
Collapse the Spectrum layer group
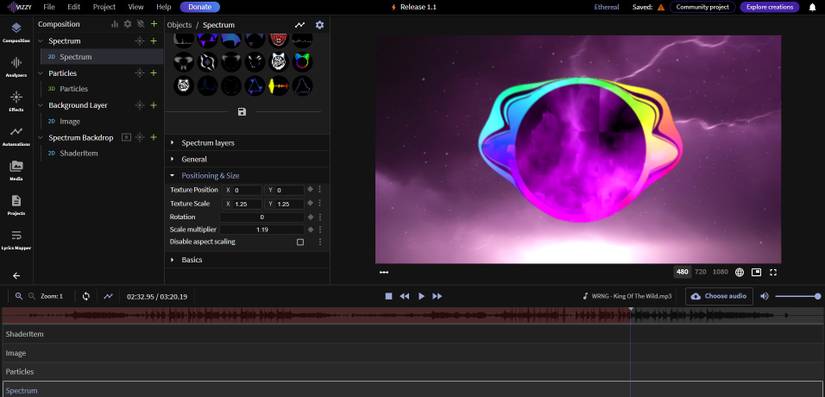[x=41, y=41]
